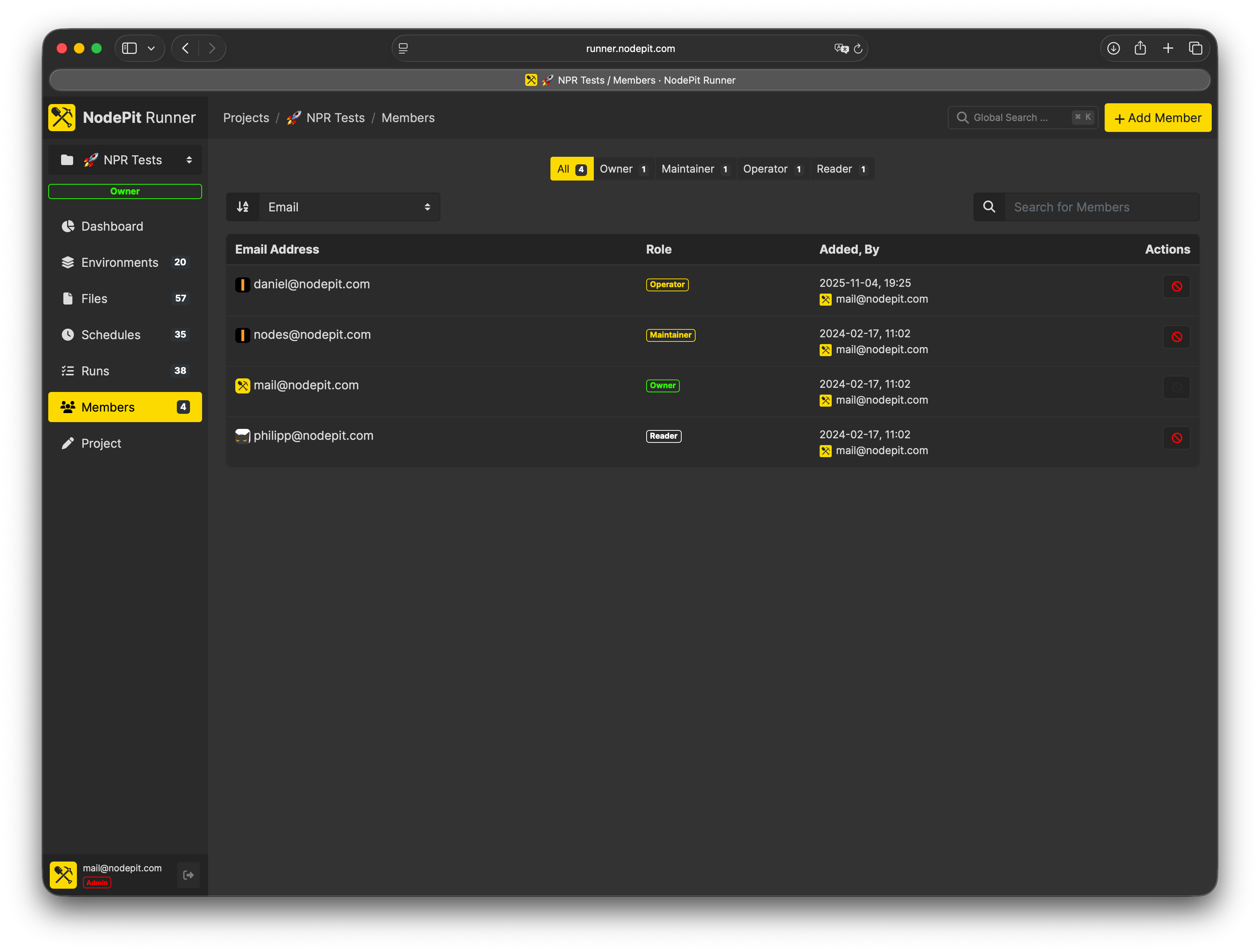Click the Members breadcrumb link
Image resolution: width=1260 pixels, height=952 pixels.
[408, 118]
